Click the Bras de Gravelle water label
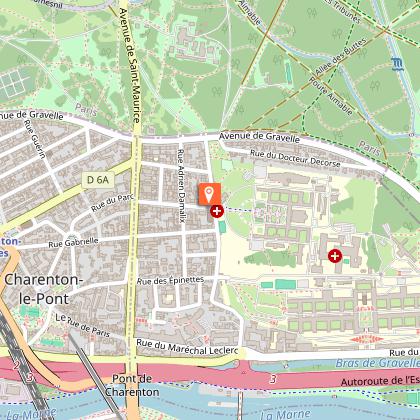Viewport: 420px width, 420px height. (x=377, y=363)
